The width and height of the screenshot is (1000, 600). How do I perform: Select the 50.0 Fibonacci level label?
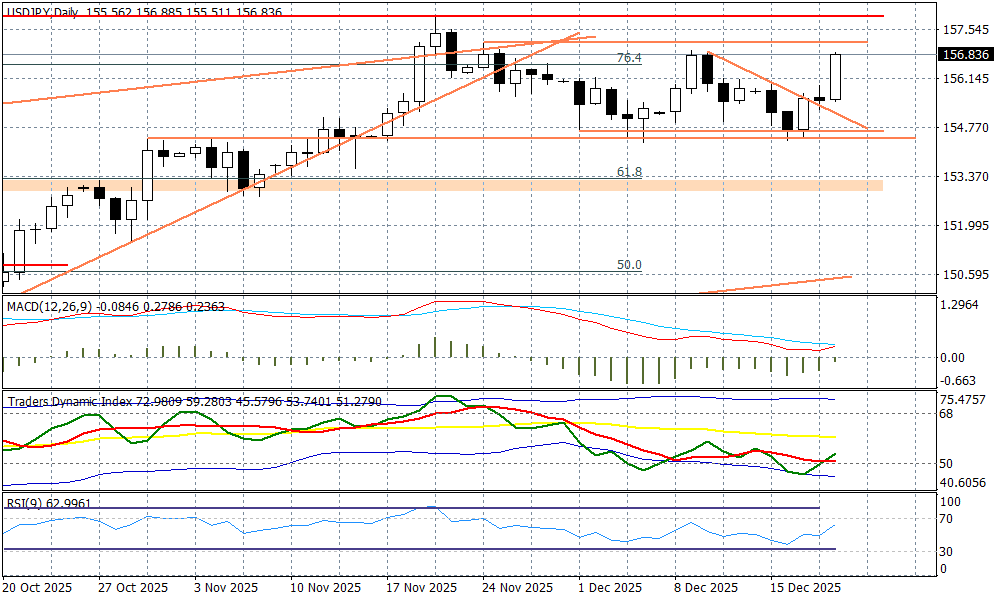[x=628, y=265]
